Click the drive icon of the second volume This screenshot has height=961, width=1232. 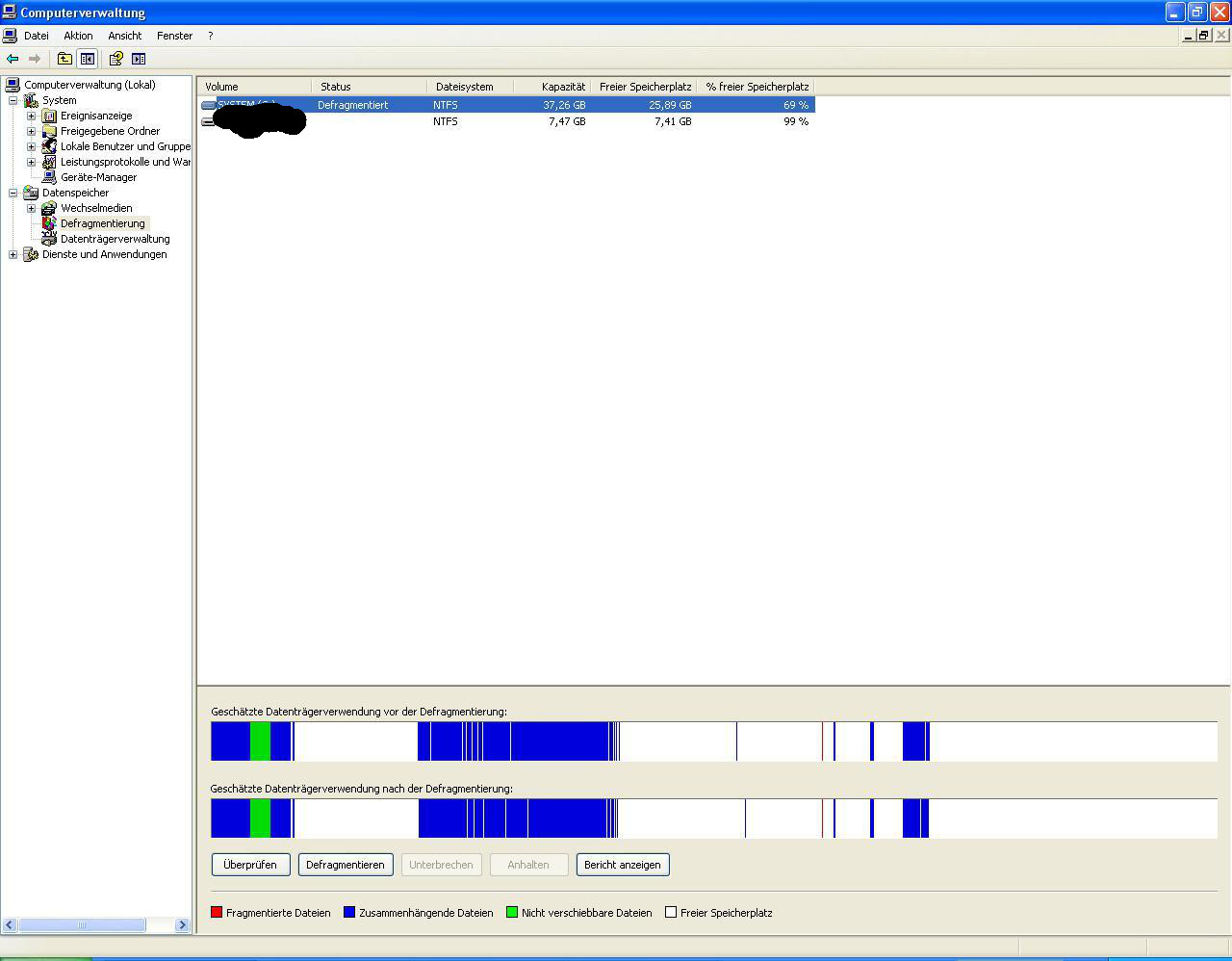(208, 121)
